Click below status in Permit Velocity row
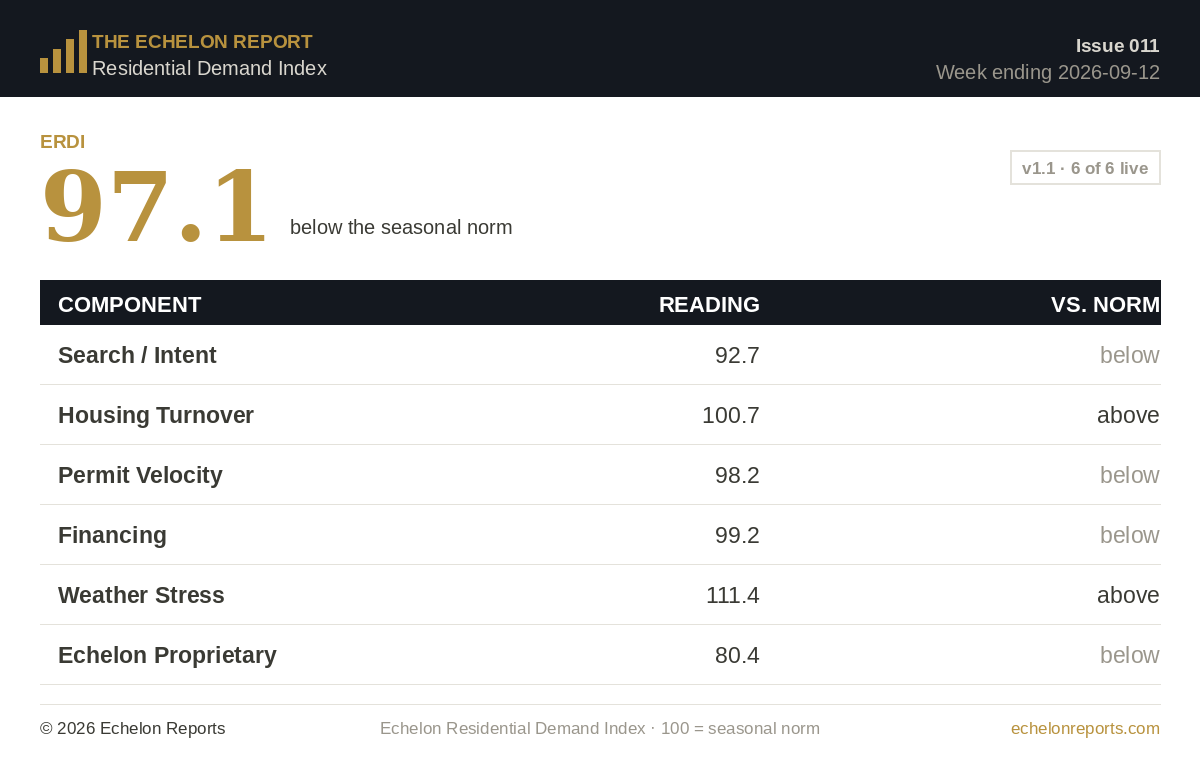 click(x=1130, y=475)
